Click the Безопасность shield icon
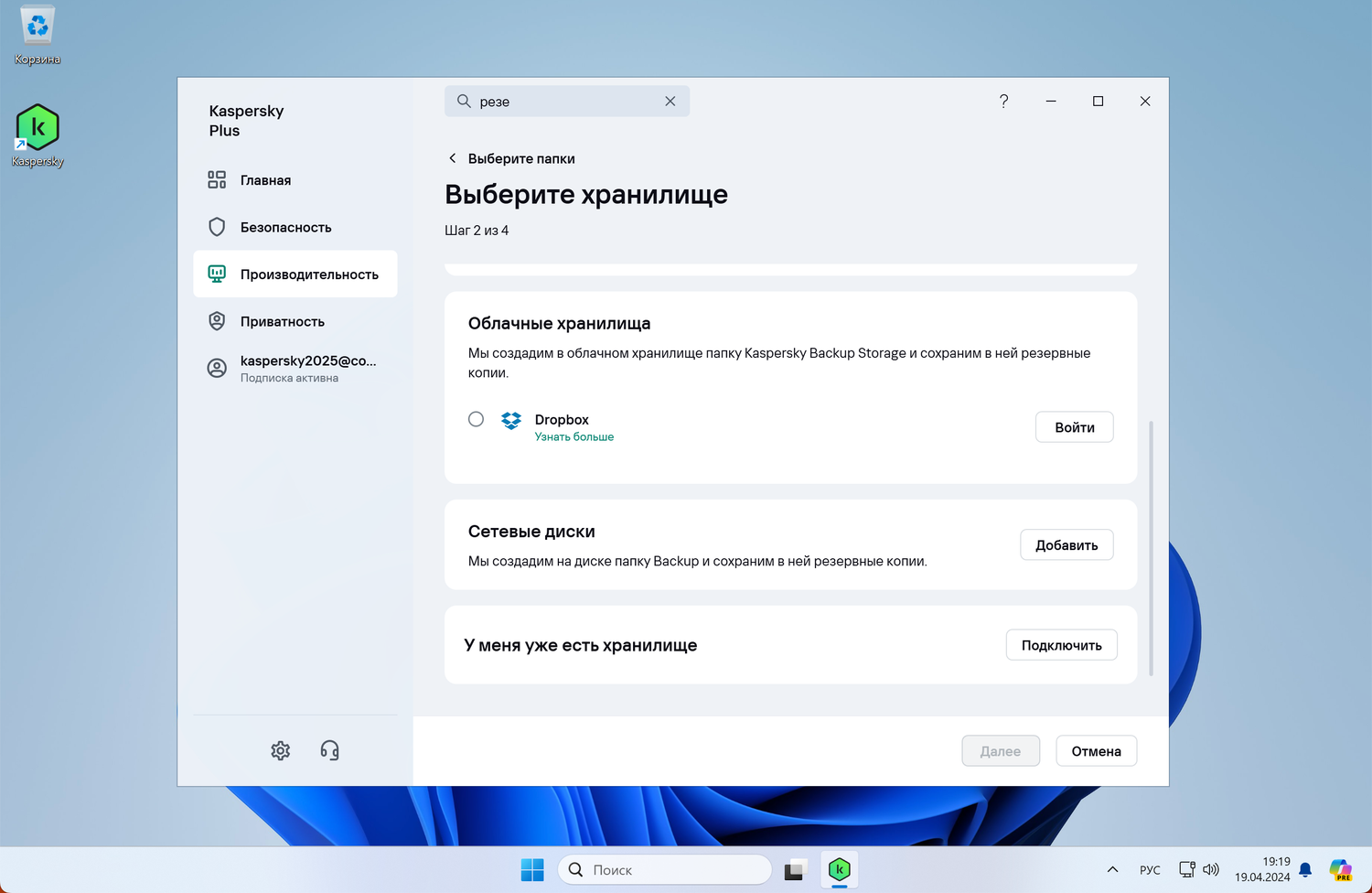 (217, 227)
